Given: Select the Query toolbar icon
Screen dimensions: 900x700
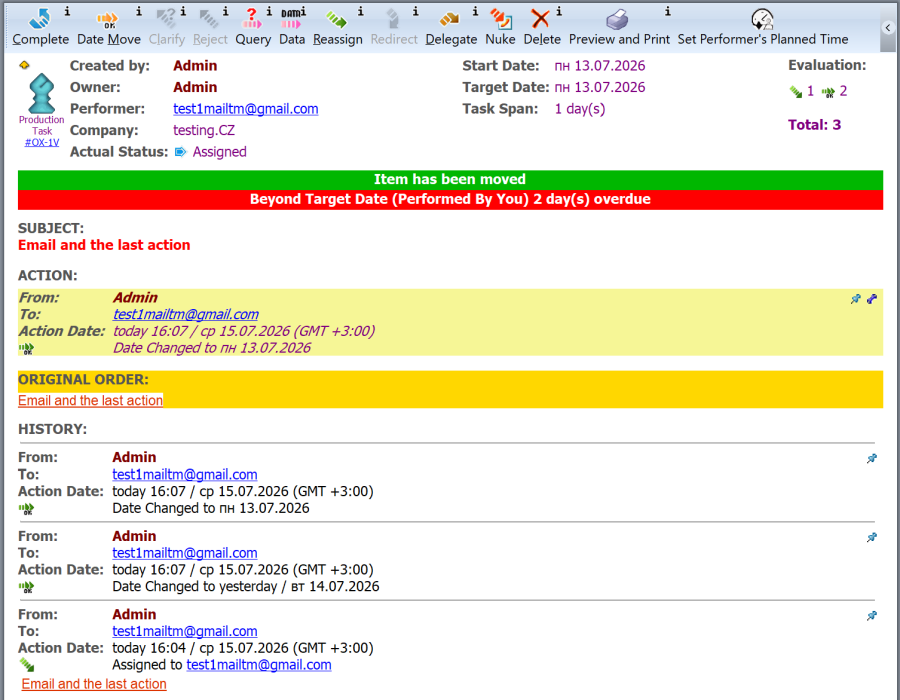Looking at the screenshot, I should tap(251, 19).
